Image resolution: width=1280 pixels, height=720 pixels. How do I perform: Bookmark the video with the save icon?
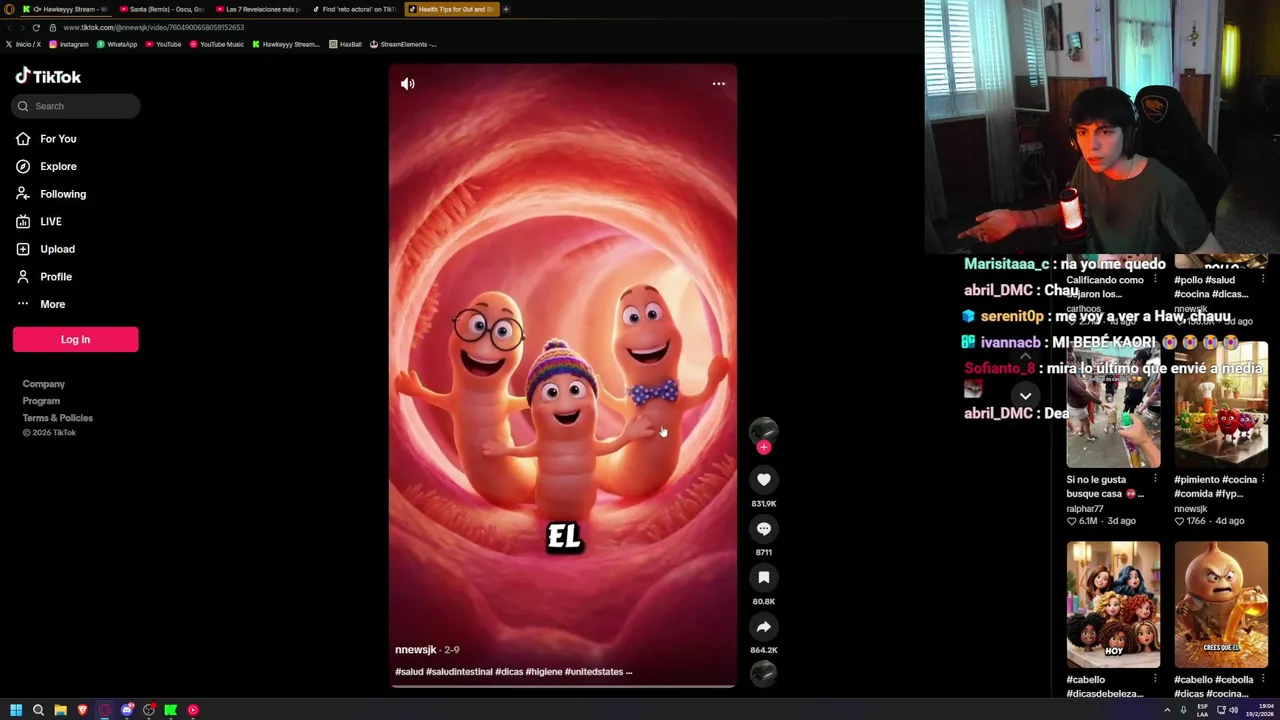click(763, 578)
